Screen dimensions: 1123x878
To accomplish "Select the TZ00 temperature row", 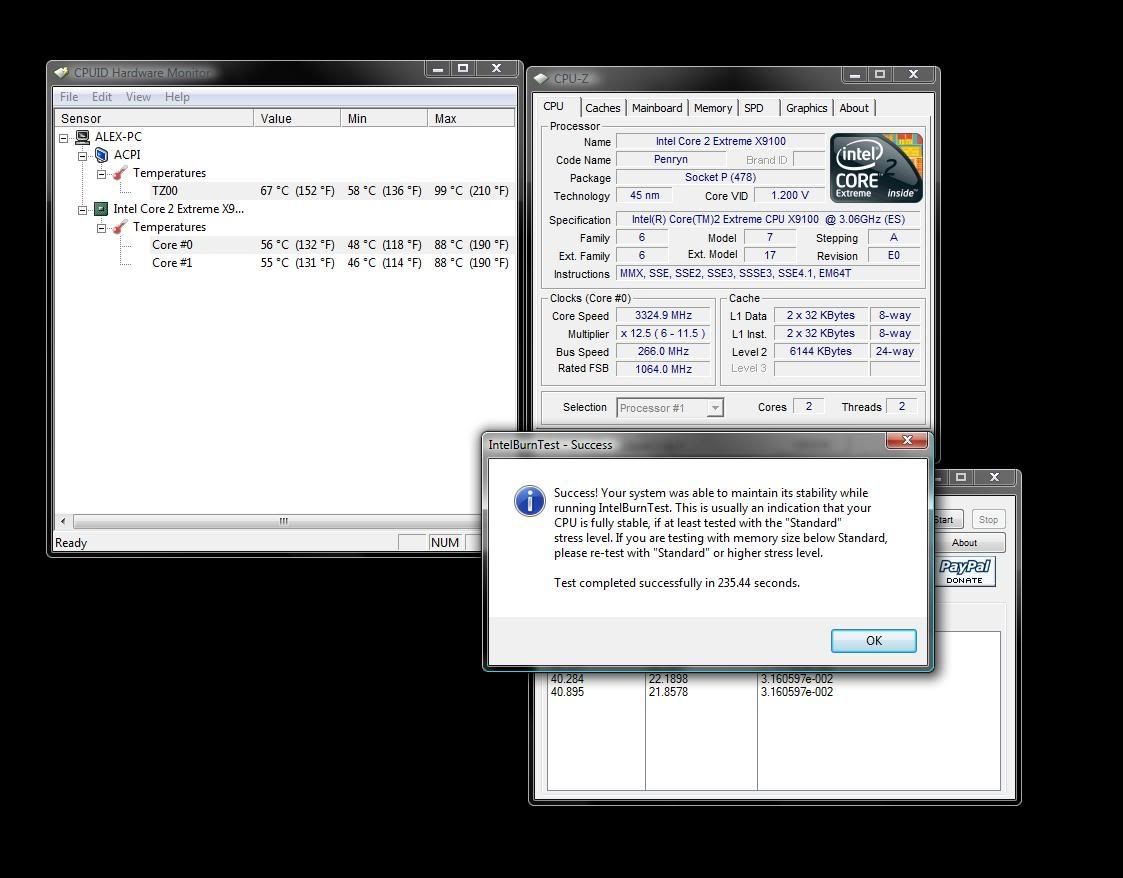I will [x=165, y=191].
